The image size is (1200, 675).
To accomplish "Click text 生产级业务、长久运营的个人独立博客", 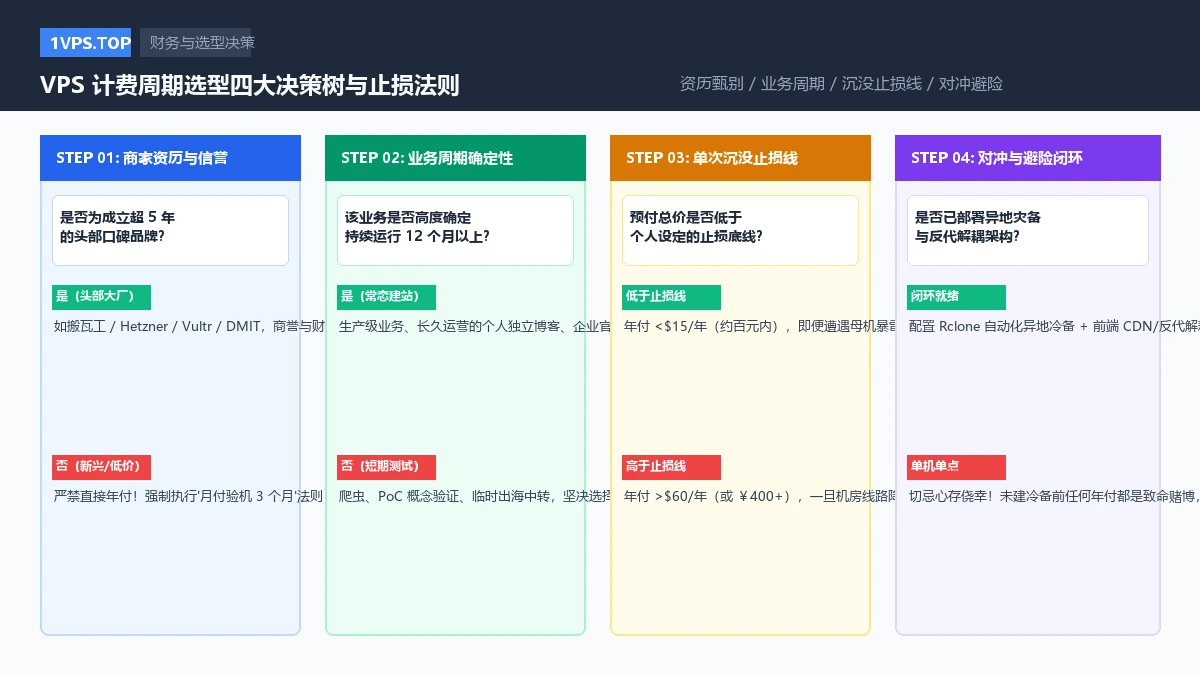I will pyautogui.click(x=447, y=326).
